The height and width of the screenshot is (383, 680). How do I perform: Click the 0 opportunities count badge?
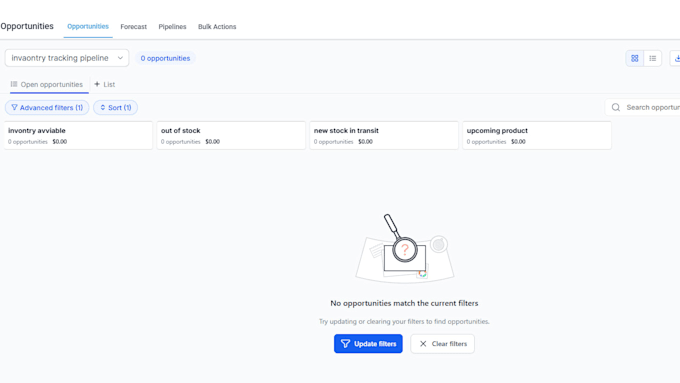tap(165, 58)
